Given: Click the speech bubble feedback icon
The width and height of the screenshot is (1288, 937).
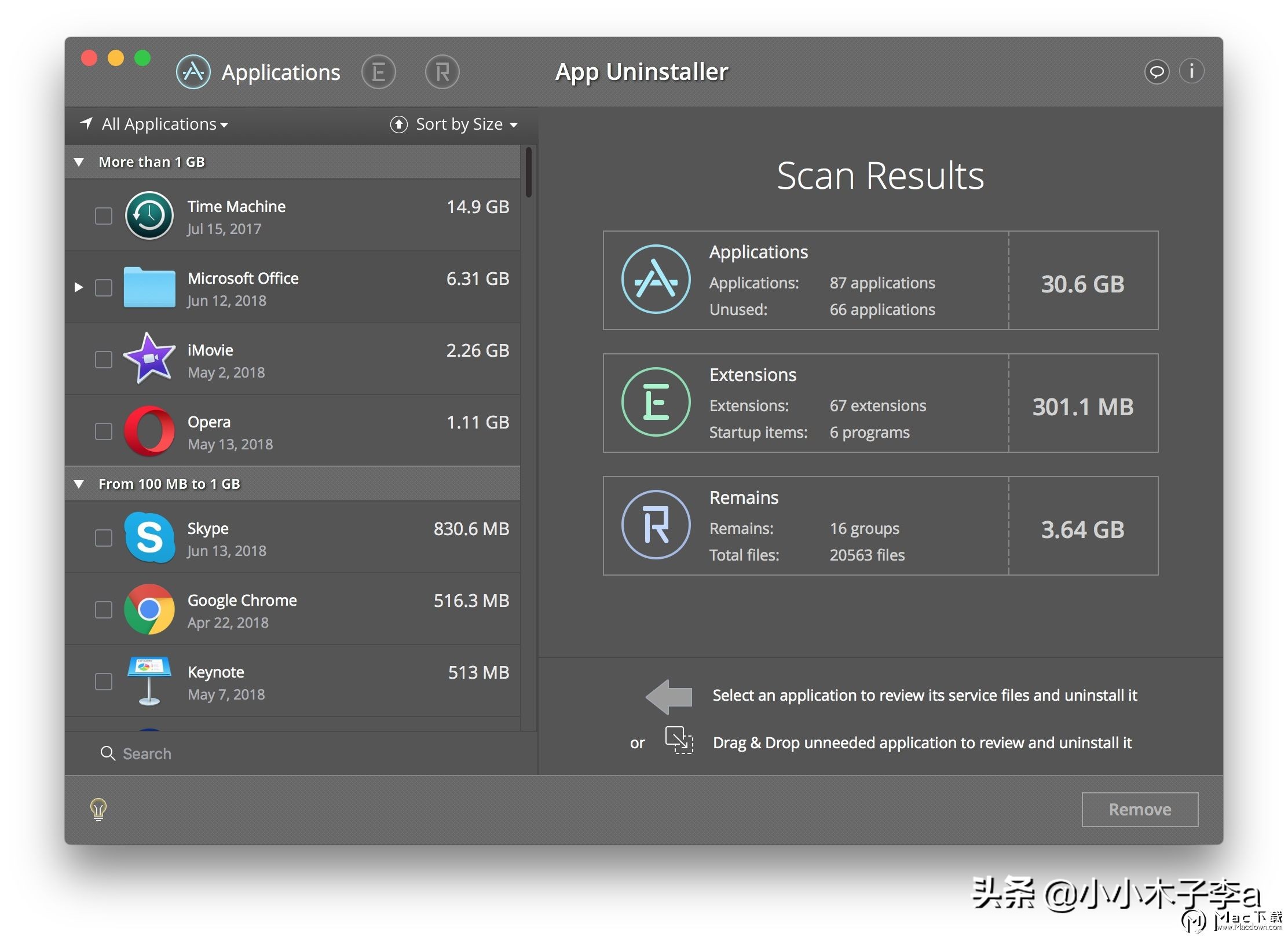Looking at the screenshot, I should [1156, 72].
